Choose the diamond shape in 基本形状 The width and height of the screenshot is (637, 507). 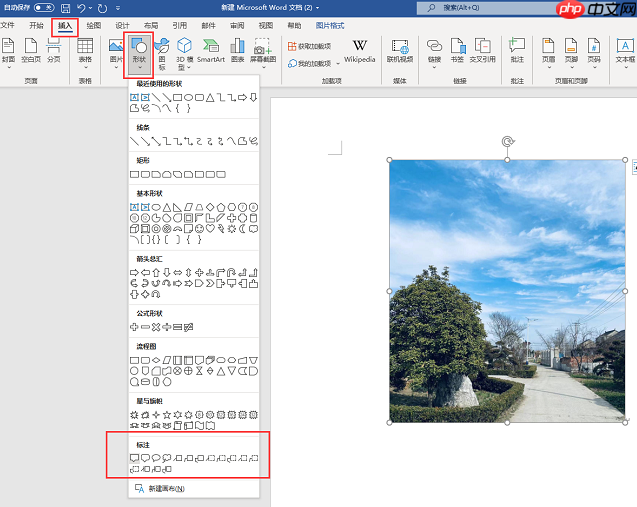210,207
